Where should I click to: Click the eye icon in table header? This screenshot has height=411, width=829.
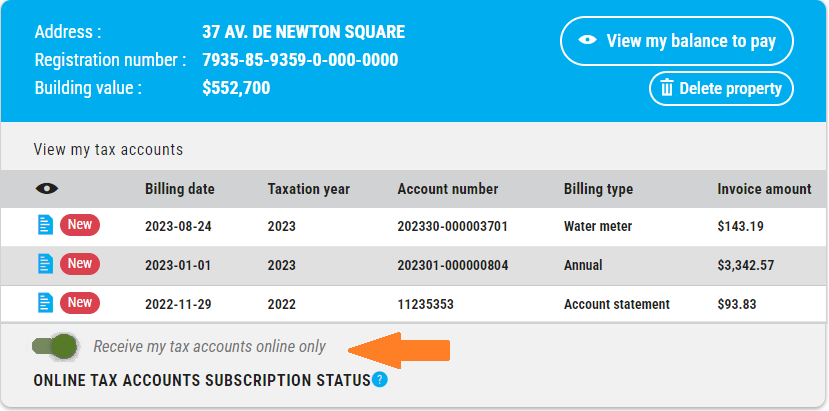(46, 188)
